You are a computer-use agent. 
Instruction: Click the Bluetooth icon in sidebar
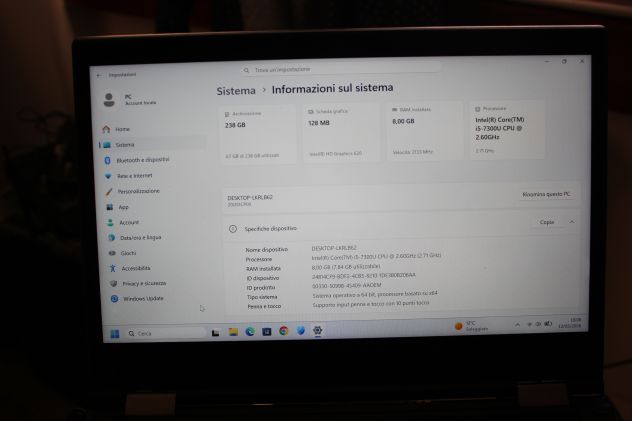point(107,160)
